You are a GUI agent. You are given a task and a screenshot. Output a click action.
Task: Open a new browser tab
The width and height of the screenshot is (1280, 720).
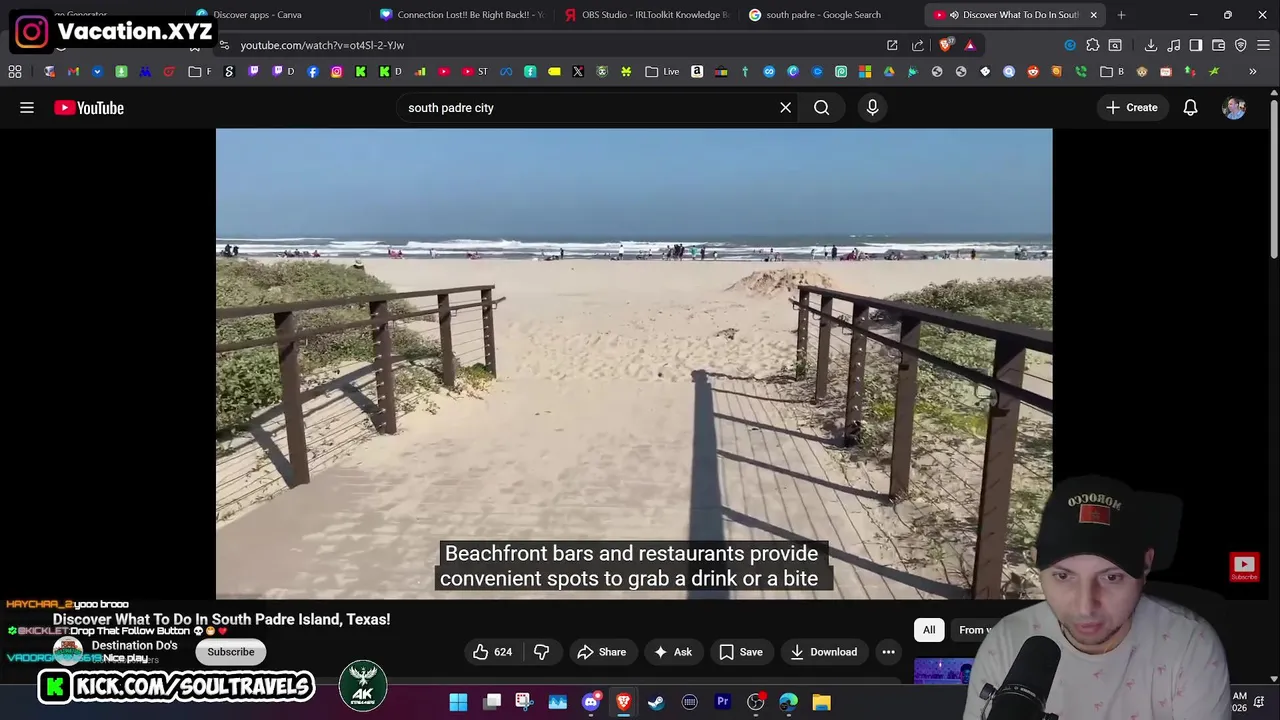click(1121, 15)
